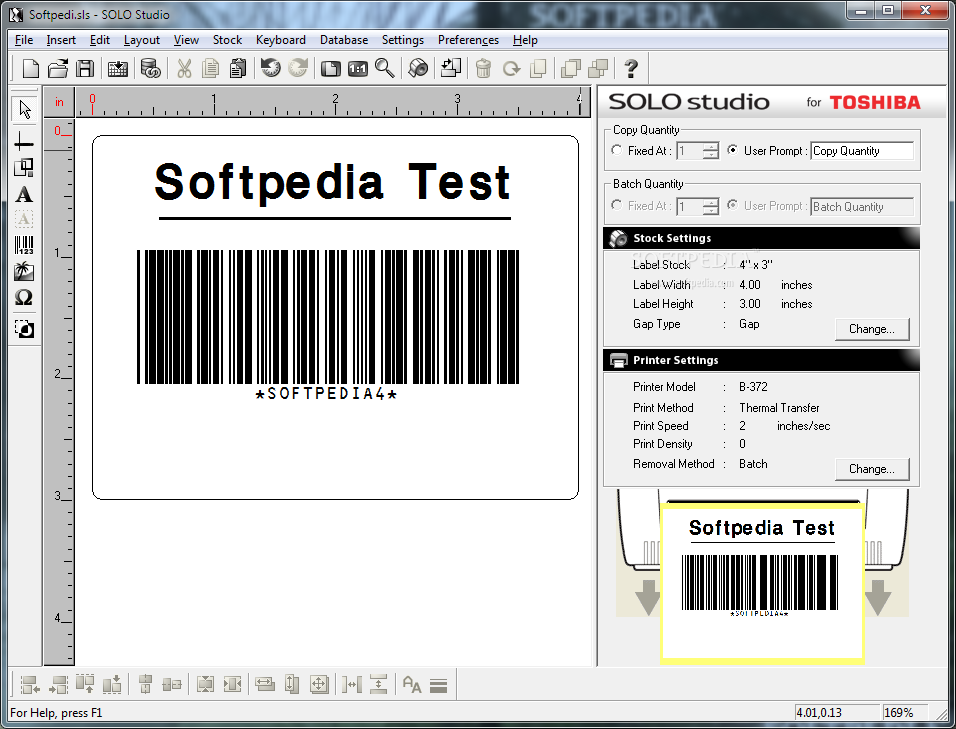Click the Rotate object arrow icon

(511, 68)
